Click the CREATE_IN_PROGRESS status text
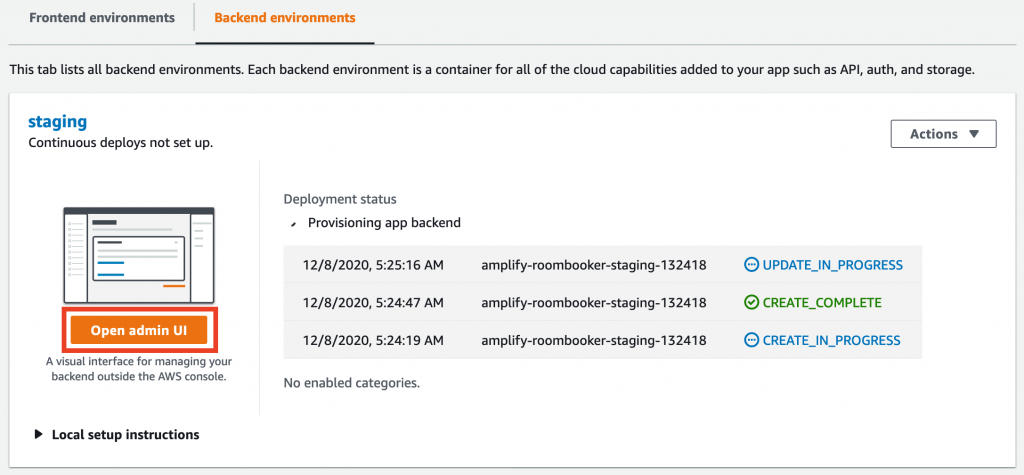The width and height of the screenshot is (1024, 475). coord(831,340)
